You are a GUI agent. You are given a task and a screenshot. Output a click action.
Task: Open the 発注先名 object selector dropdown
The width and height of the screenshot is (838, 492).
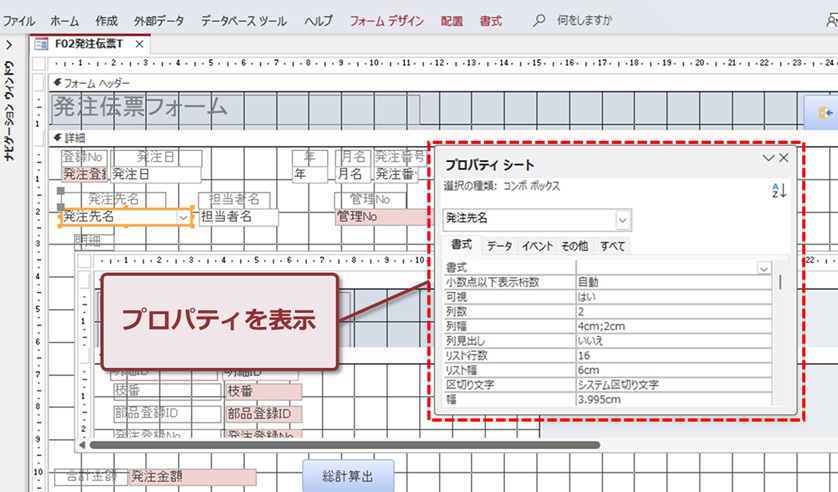[623, 220]
